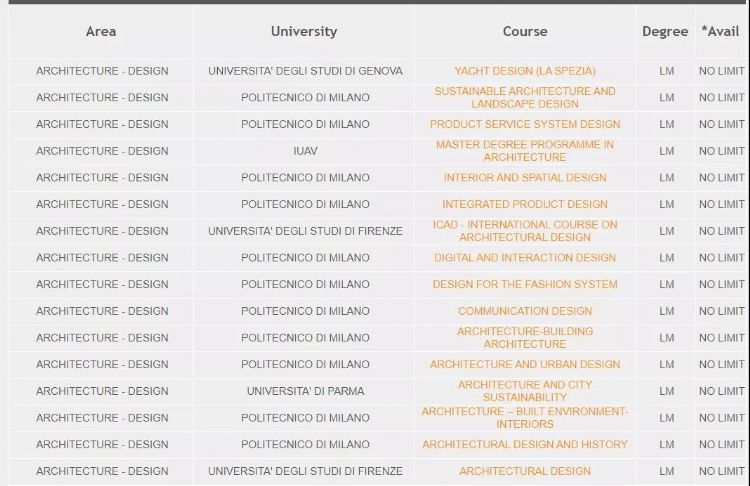This screenshot has width=750, height=486.
Task: Click the Degree column header
Action: pyautogui.click(x=665, y=31)
